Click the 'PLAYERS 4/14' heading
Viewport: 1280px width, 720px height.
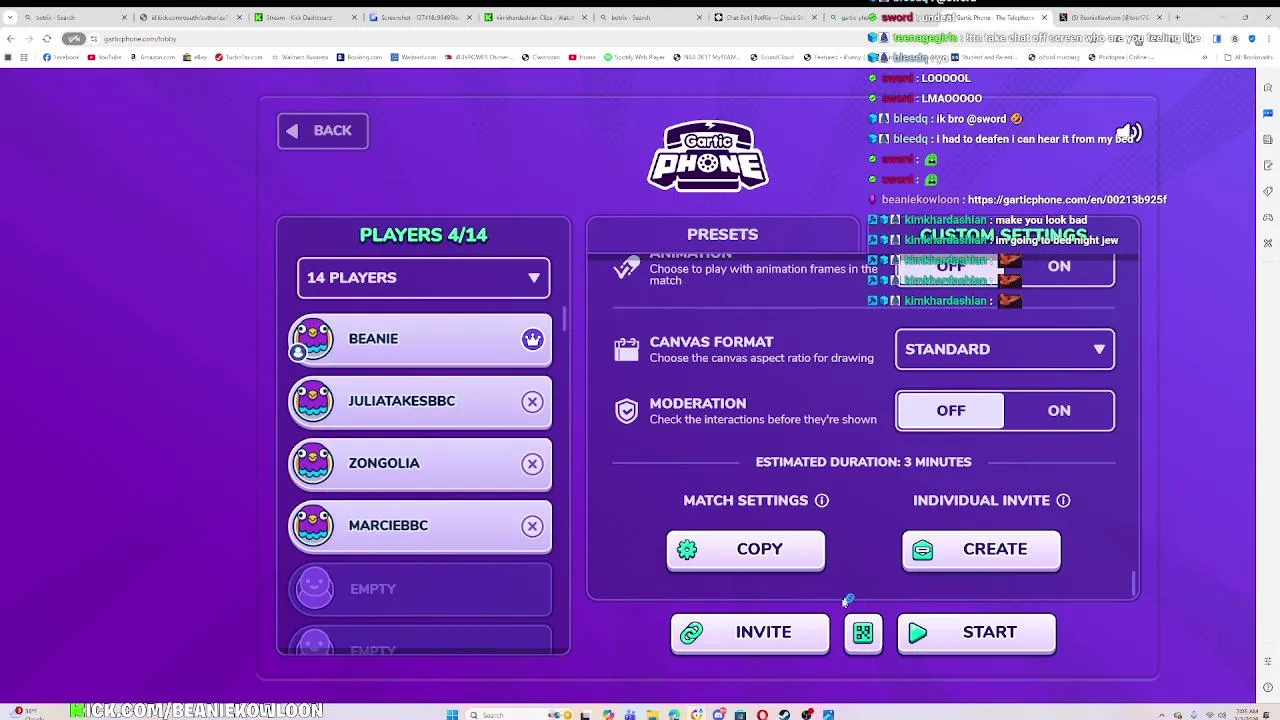click(x=423, y=235)
